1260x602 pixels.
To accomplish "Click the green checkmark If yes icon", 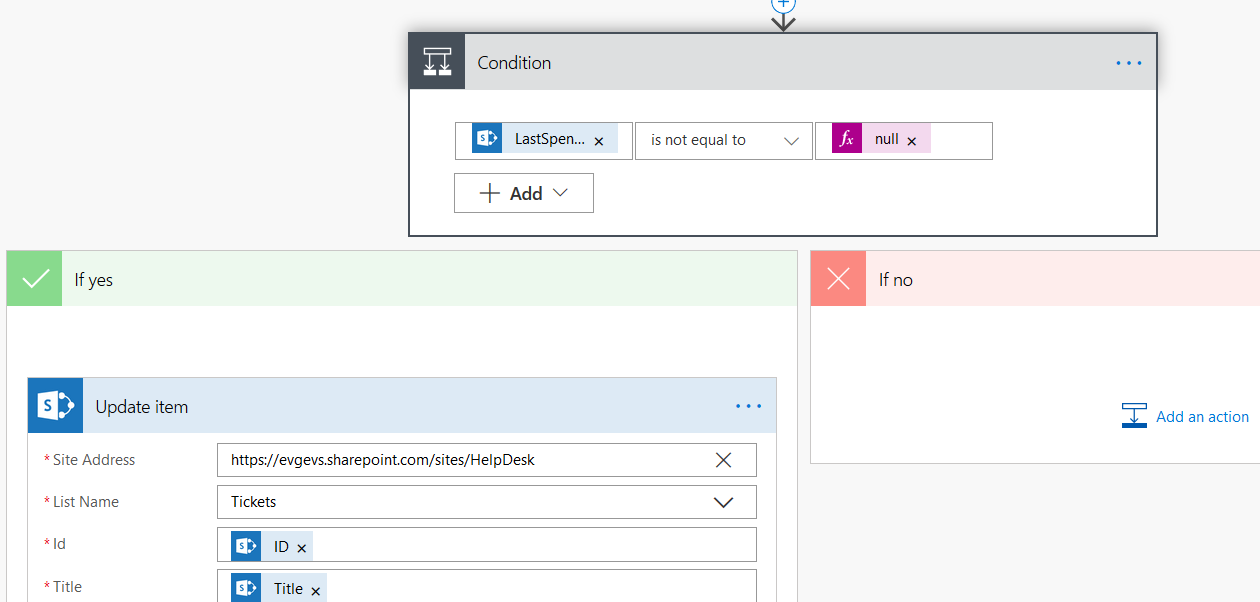I will click(35, 279).
